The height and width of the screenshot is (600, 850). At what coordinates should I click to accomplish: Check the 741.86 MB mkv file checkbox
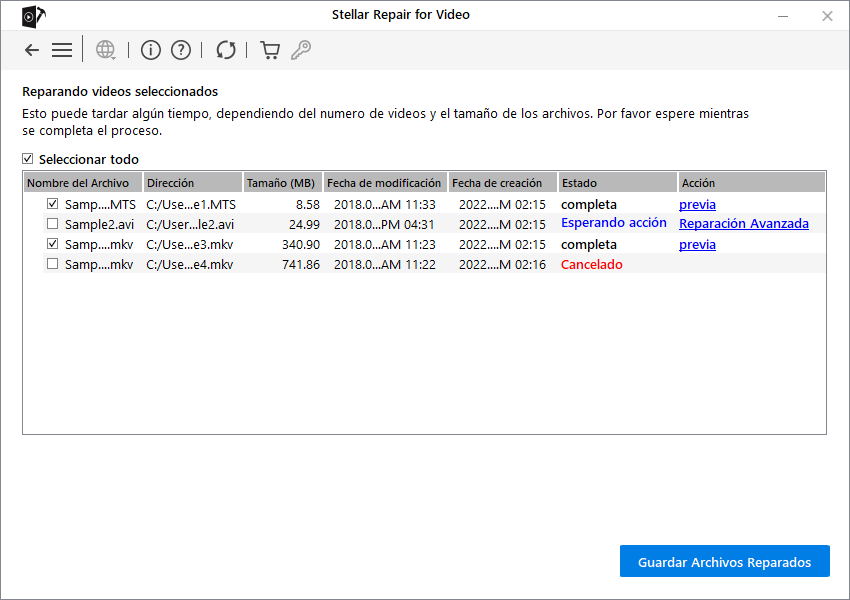53,264
